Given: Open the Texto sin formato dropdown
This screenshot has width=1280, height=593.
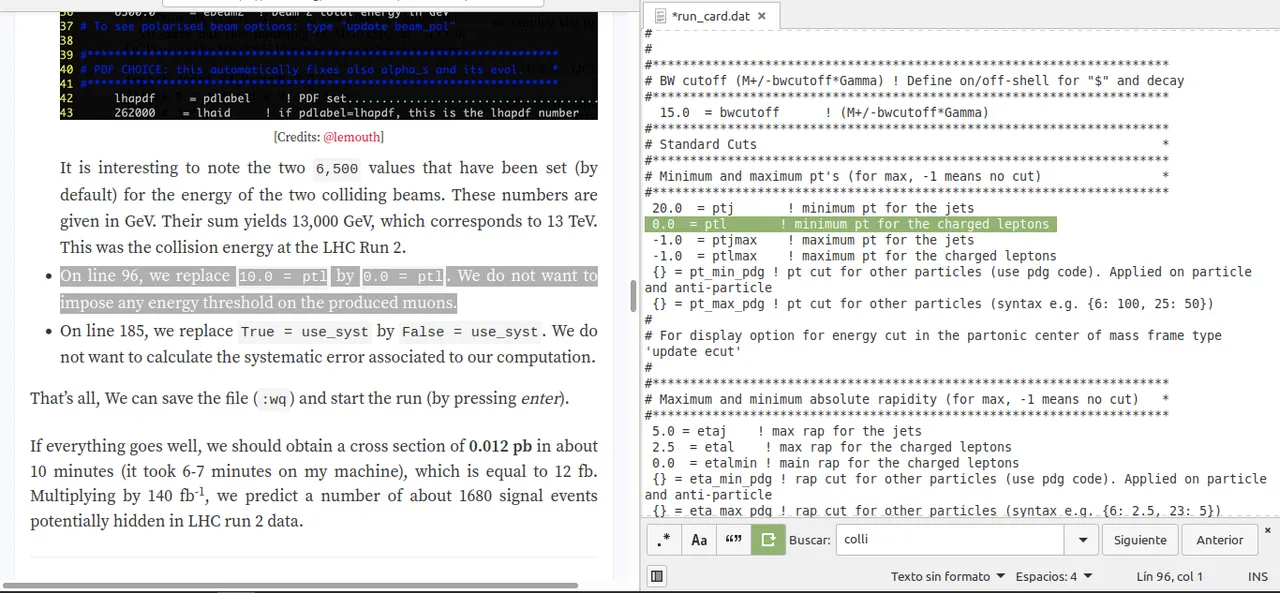Looking at the screenshot, I should (947, 576).
